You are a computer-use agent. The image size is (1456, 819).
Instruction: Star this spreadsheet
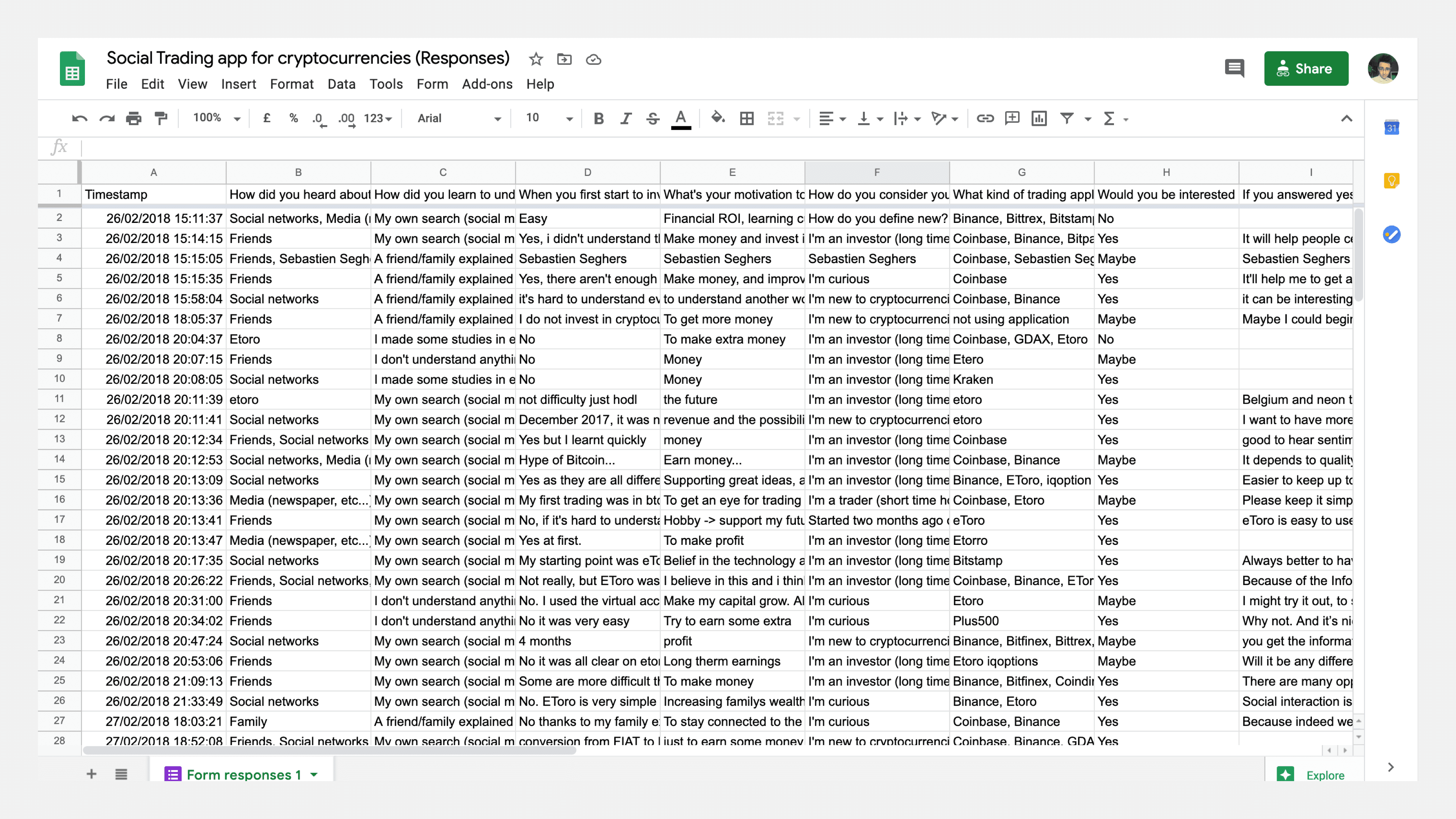pos(535,60)
